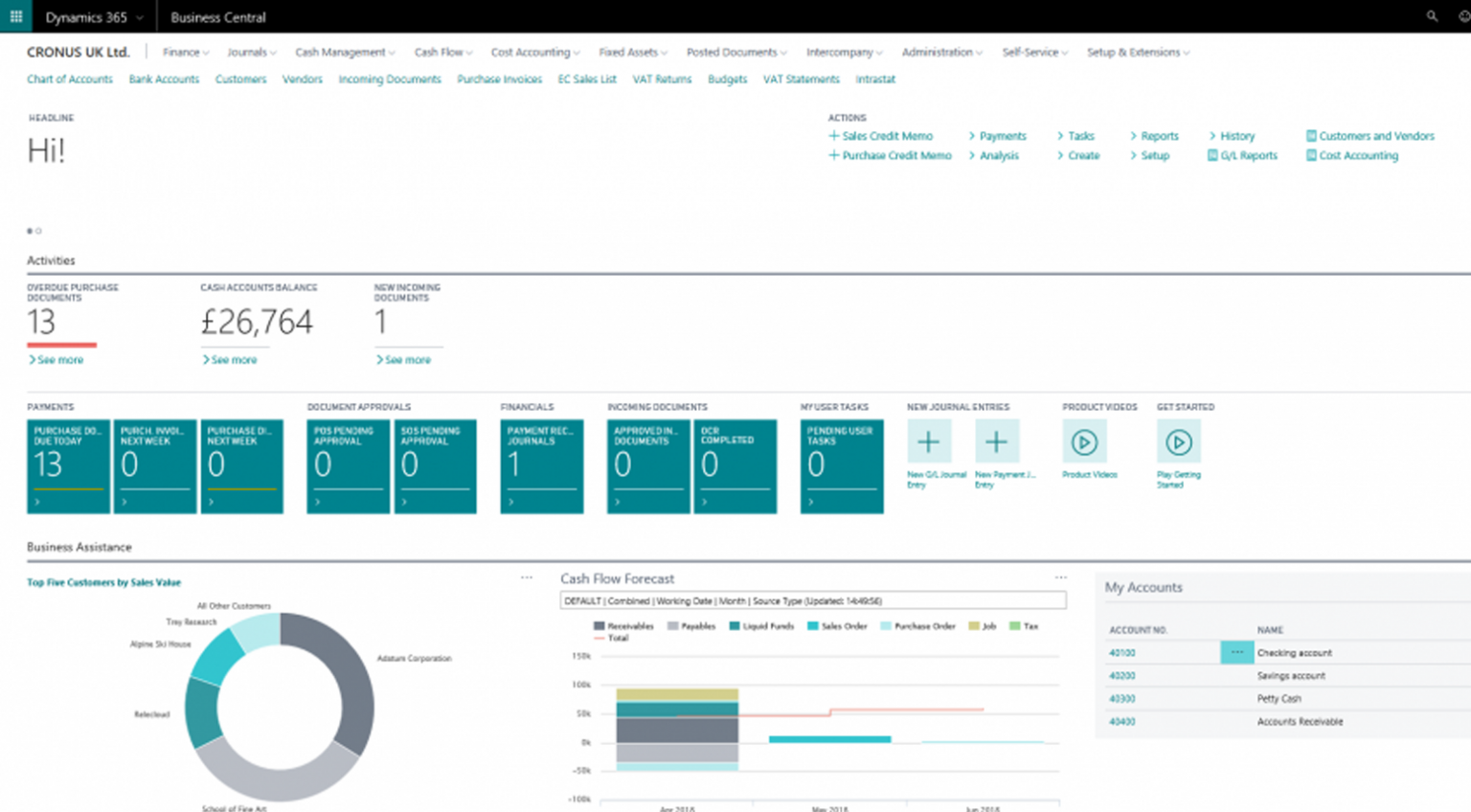
Task: Create a new Purchase Credit Memo
Action: (890, 155)
